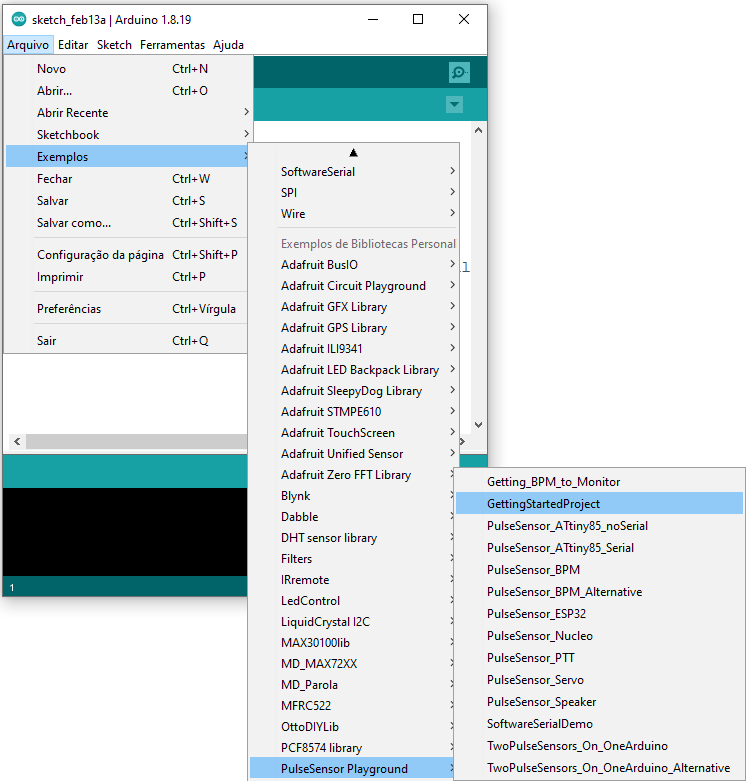Expand the Sketchbook submenu
The width and height of the screenshot is (747, 781).
pyautogui.click(x=126, y=134)
